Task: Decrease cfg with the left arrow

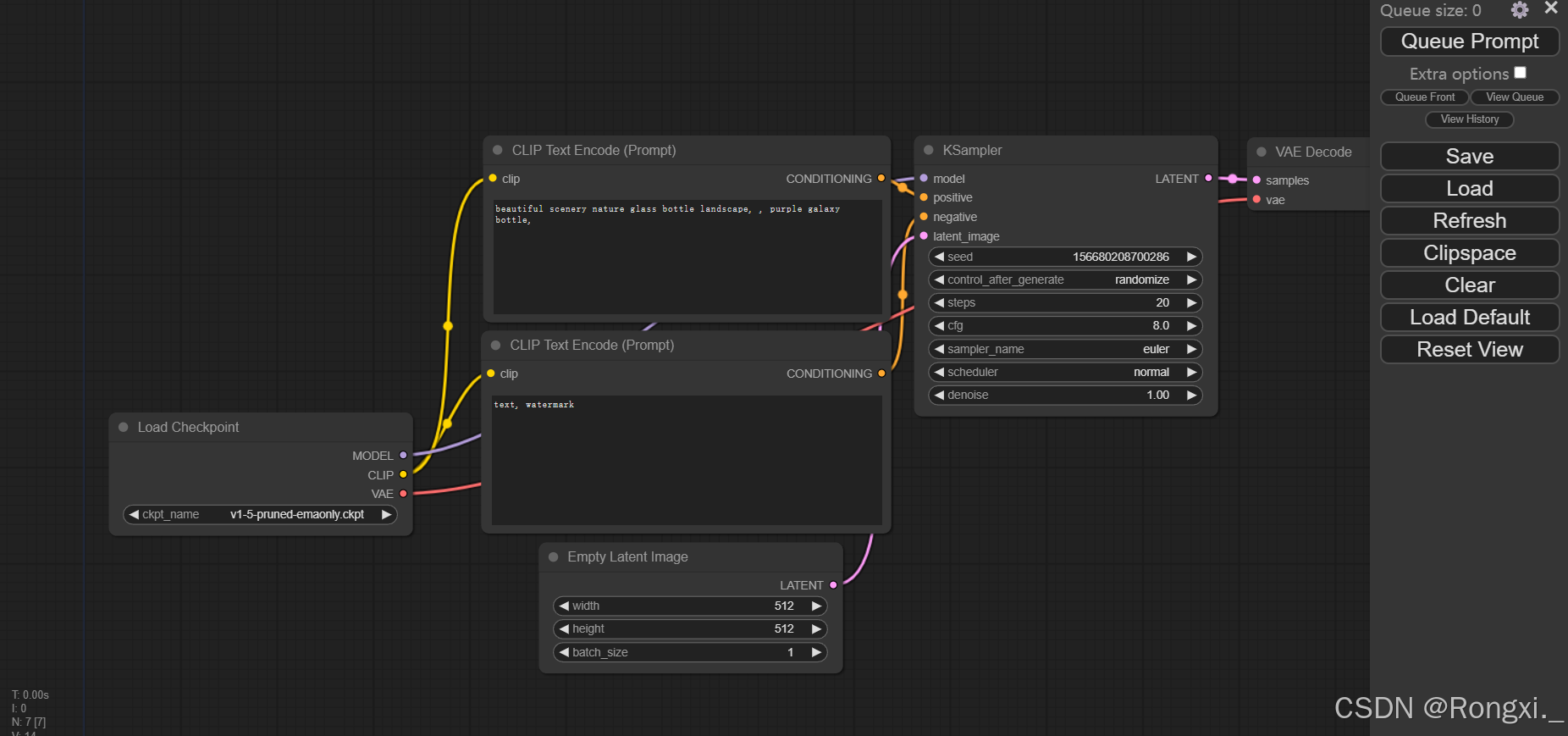Action: 939,325
